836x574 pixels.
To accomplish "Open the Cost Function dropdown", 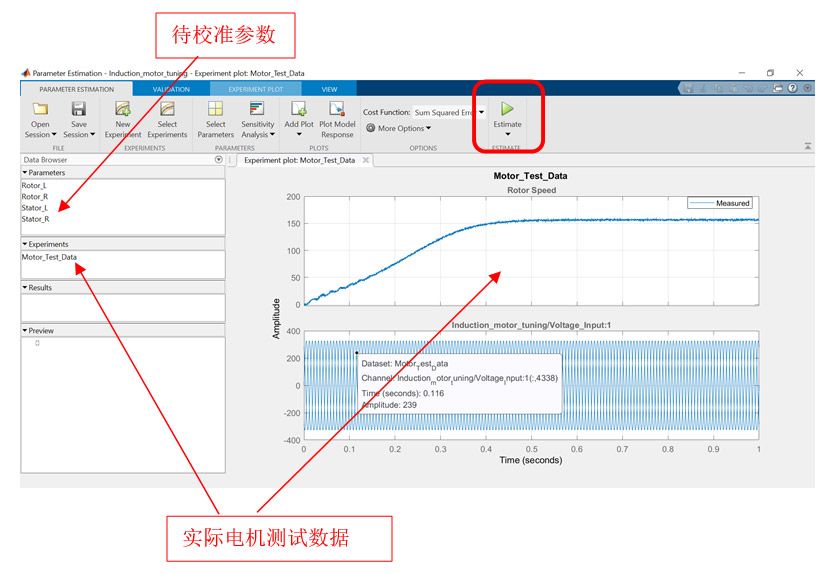I will [481, 113].
